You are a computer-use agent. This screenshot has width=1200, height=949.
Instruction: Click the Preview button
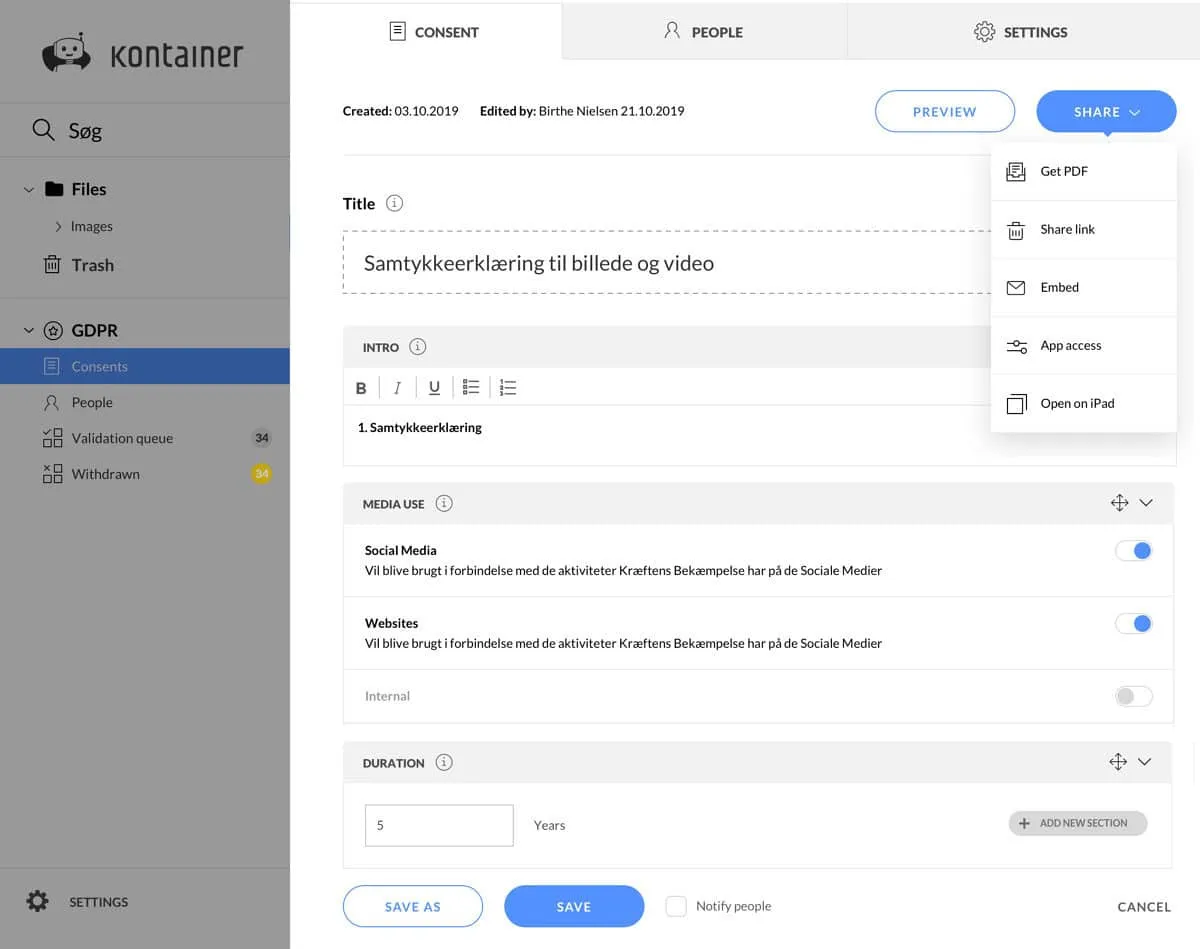coord(945,112)
